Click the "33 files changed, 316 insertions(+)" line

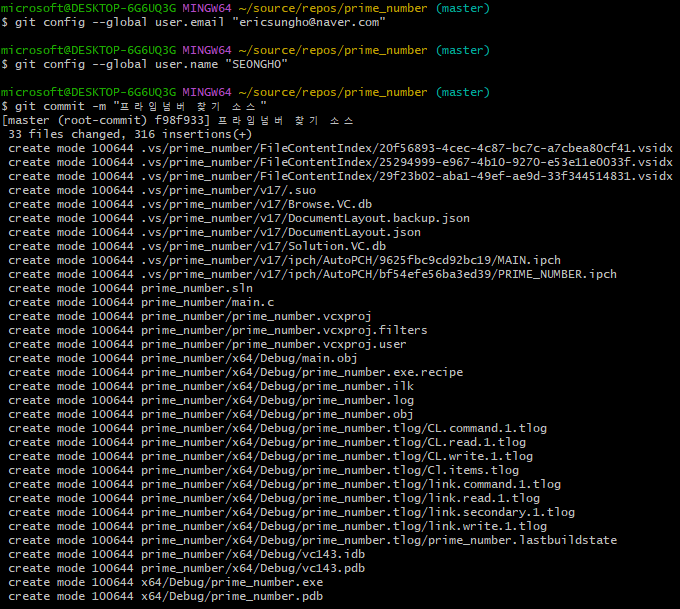(130, 134)
